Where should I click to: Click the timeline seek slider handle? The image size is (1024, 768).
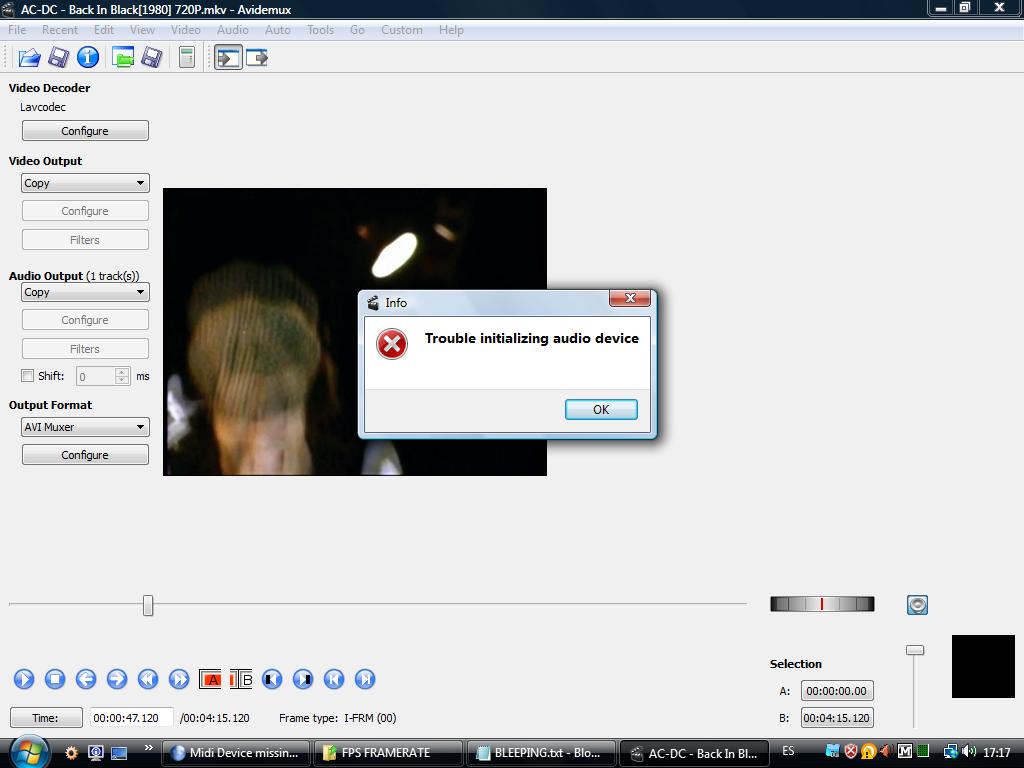[148, 605]
